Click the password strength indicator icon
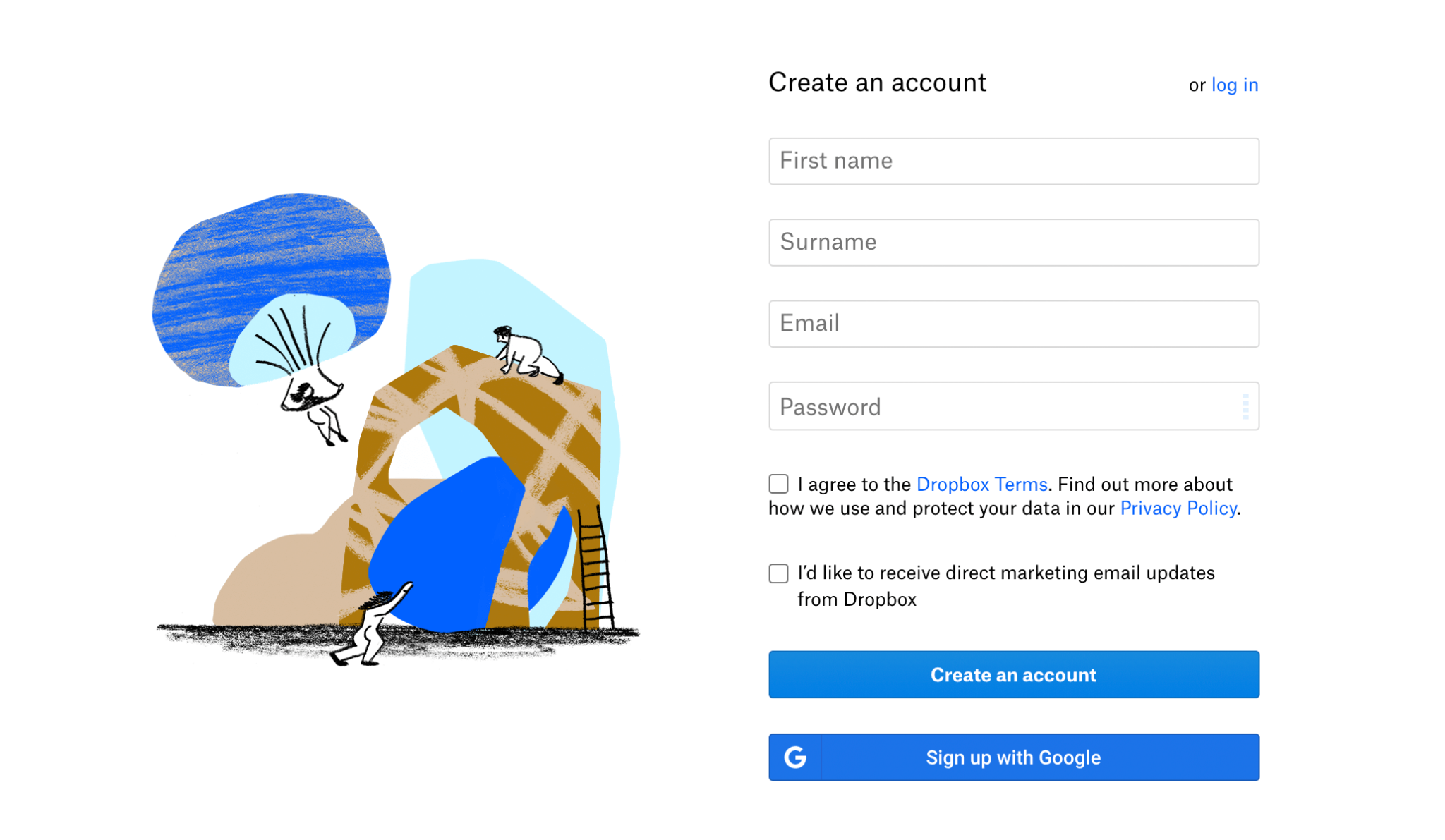 pos(1246,406)
